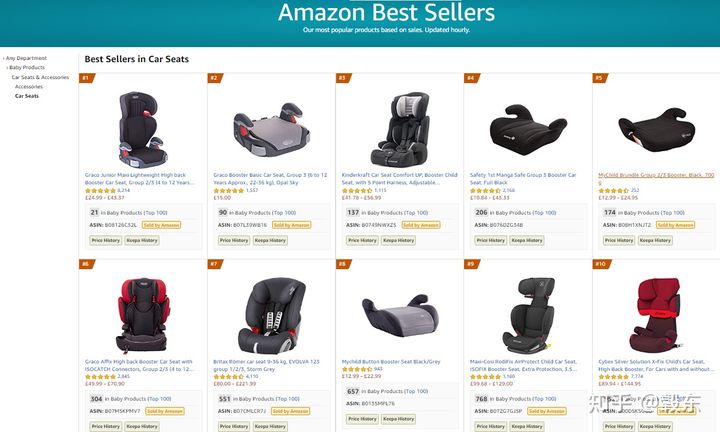Open the Britax Römer EVOLVA seat image

271,316
